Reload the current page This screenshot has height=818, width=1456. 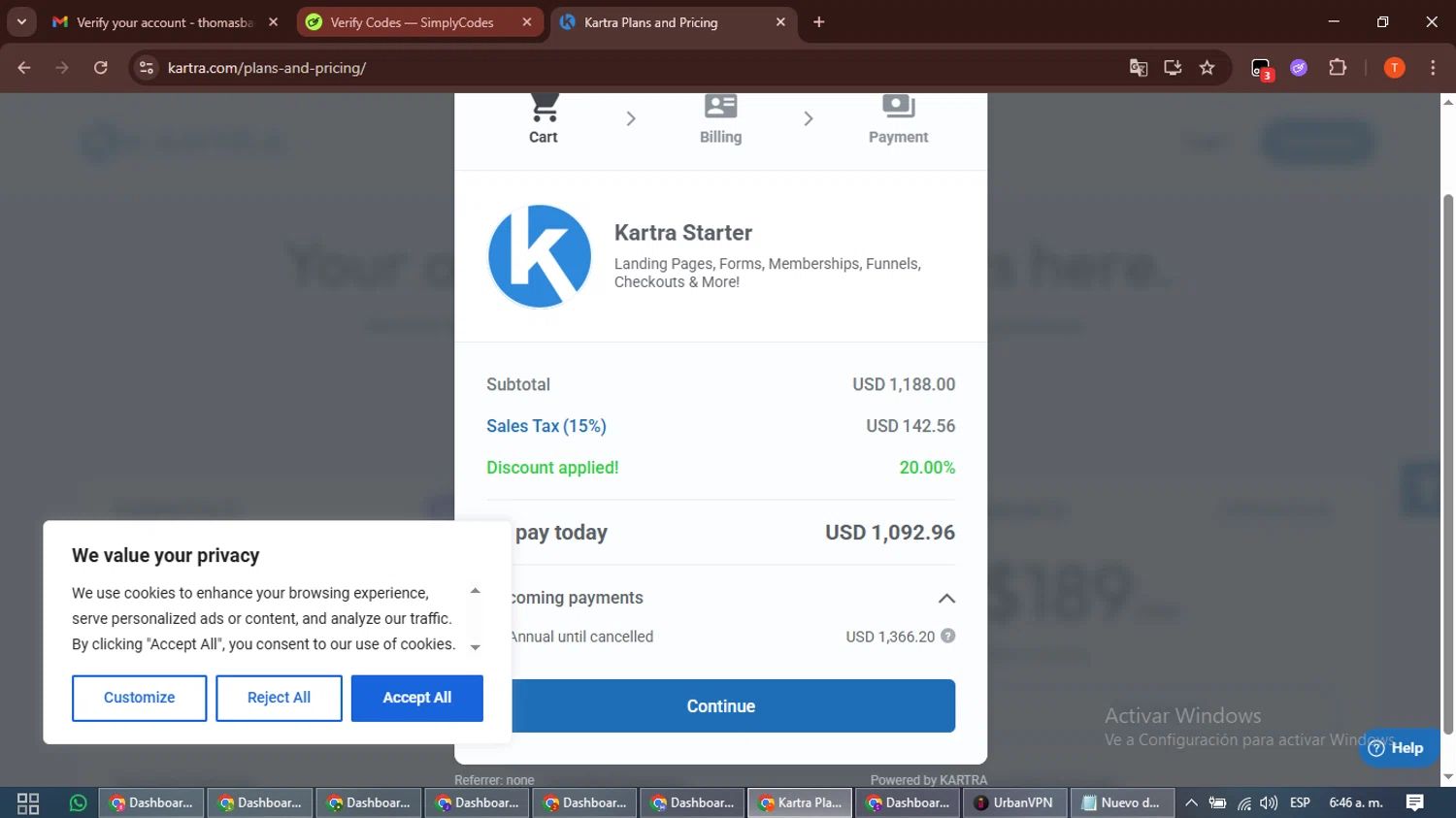[x=100, y=68]
